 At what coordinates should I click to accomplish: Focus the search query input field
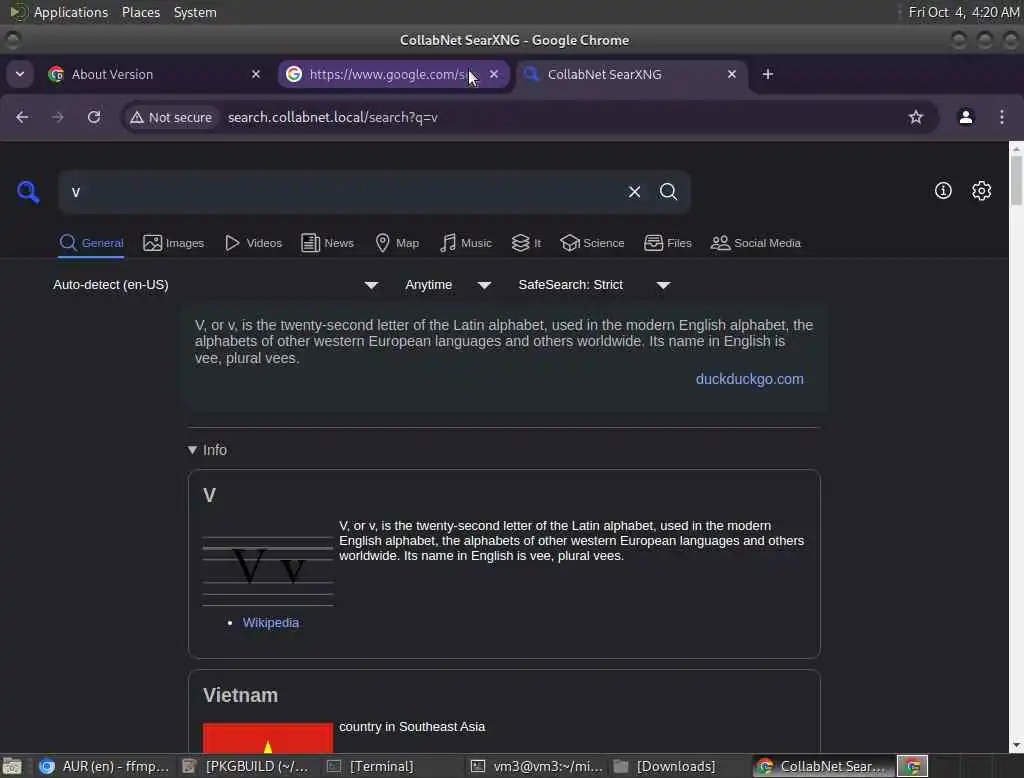[343, 192]
